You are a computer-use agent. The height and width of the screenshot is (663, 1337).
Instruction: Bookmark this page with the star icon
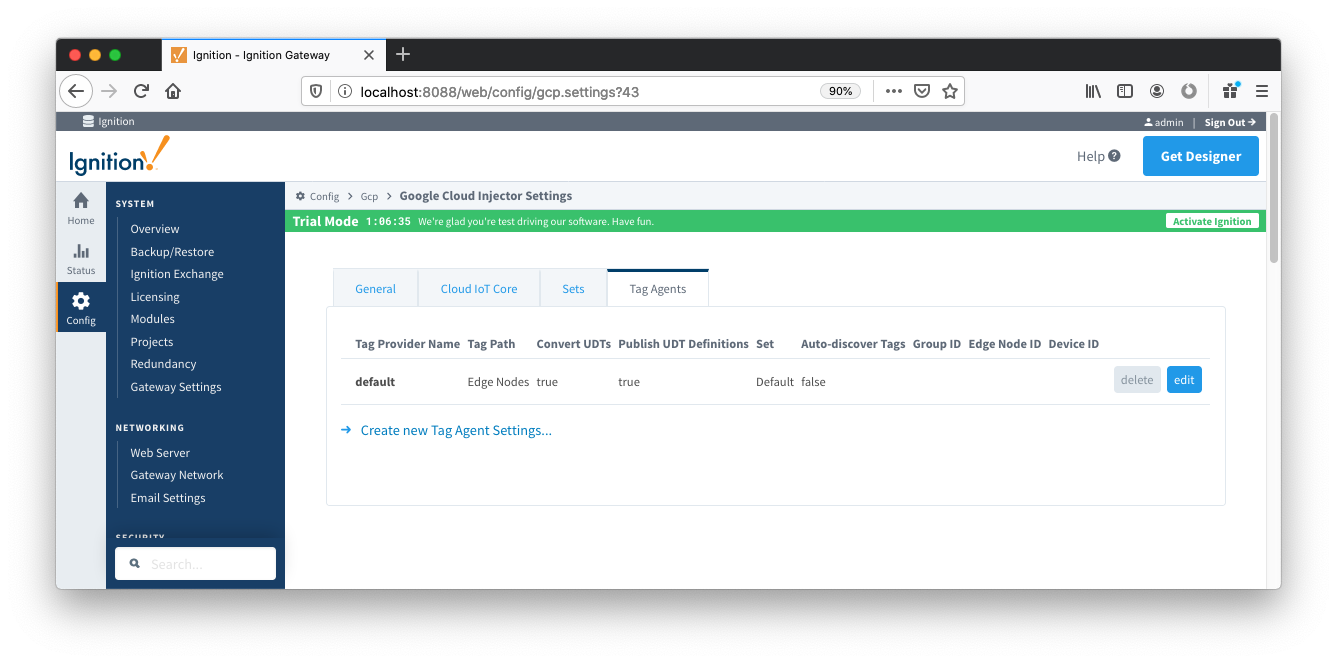(950, 91)
